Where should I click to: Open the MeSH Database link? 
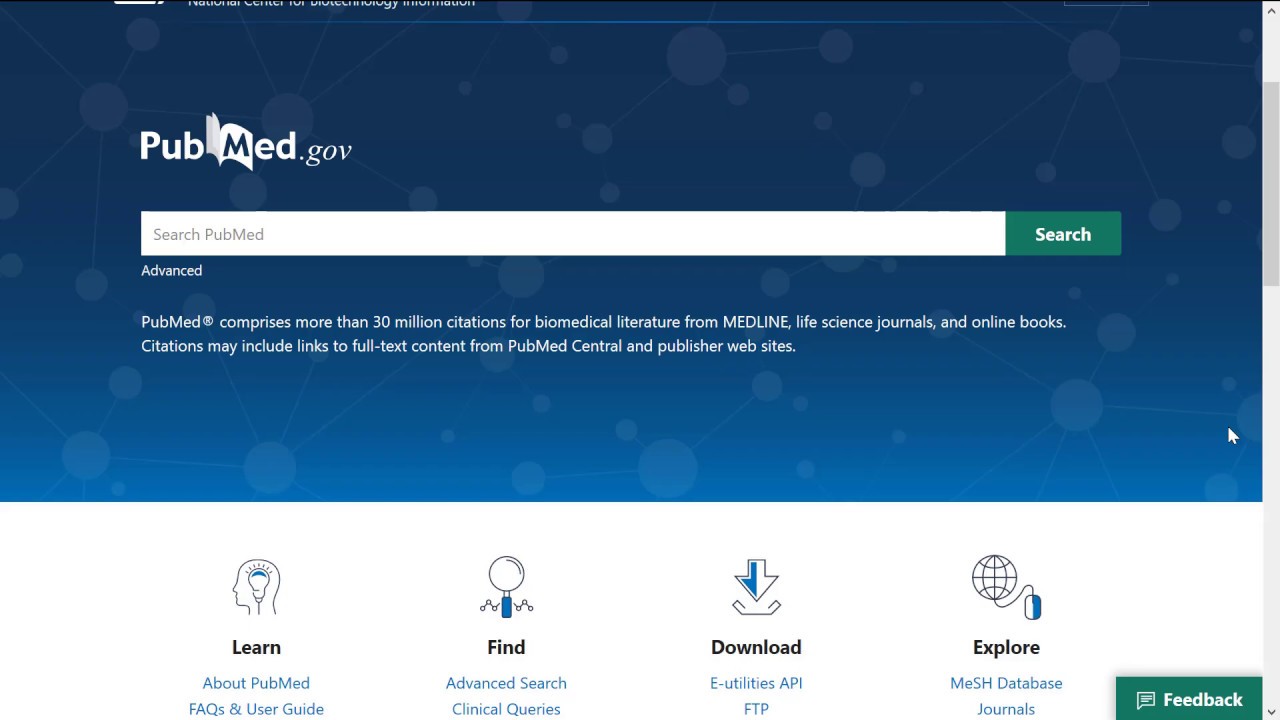1006,683
